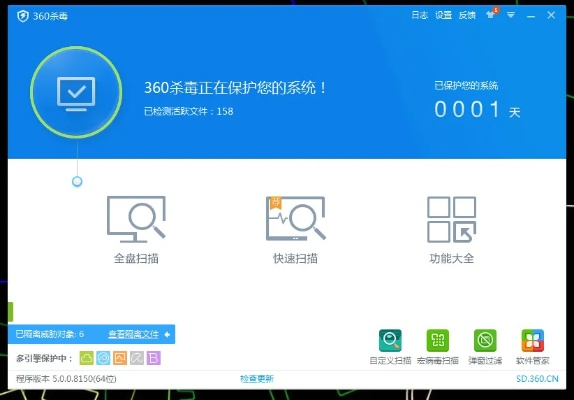Click the 360杀毒 shield logo icon
Image resolution: width=574 pixels, height=400 pixels.
[23, 16]
